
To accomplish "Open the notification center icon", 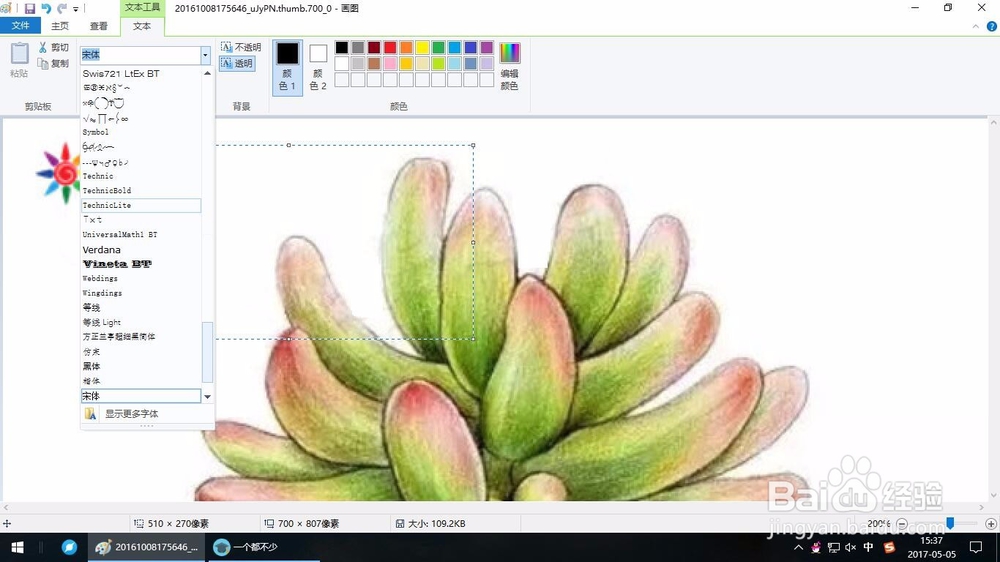I will 976,547.
